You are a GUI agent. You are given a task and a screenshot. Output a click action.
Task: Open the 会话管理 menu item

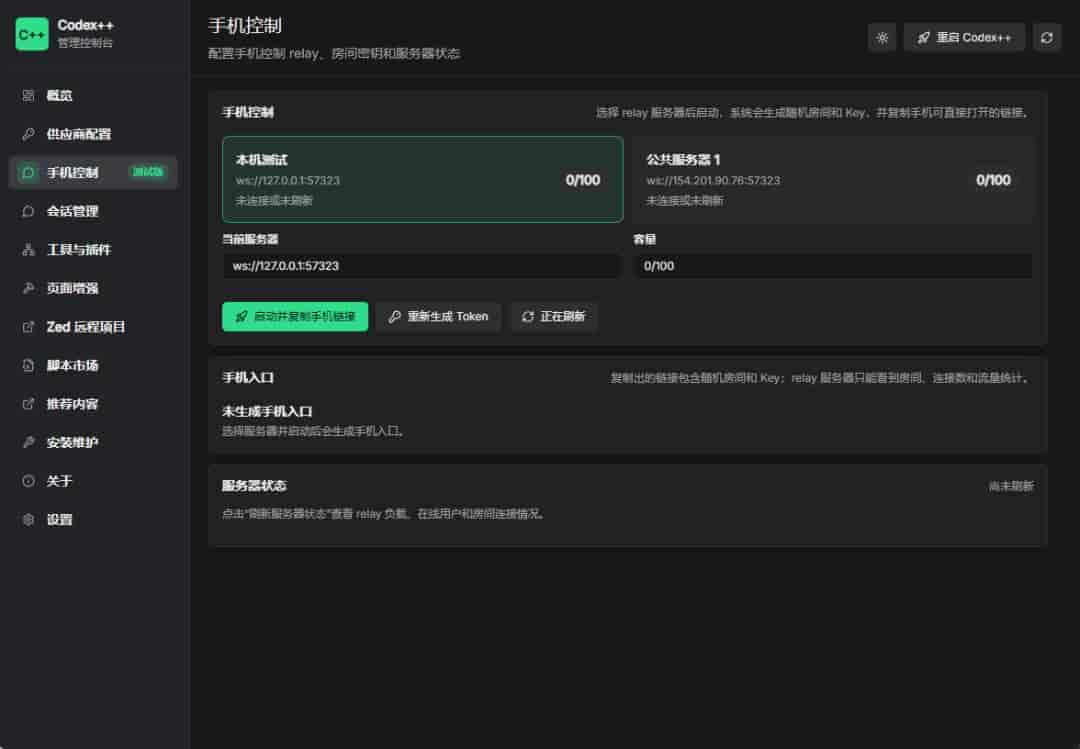(x=93, y=212)
